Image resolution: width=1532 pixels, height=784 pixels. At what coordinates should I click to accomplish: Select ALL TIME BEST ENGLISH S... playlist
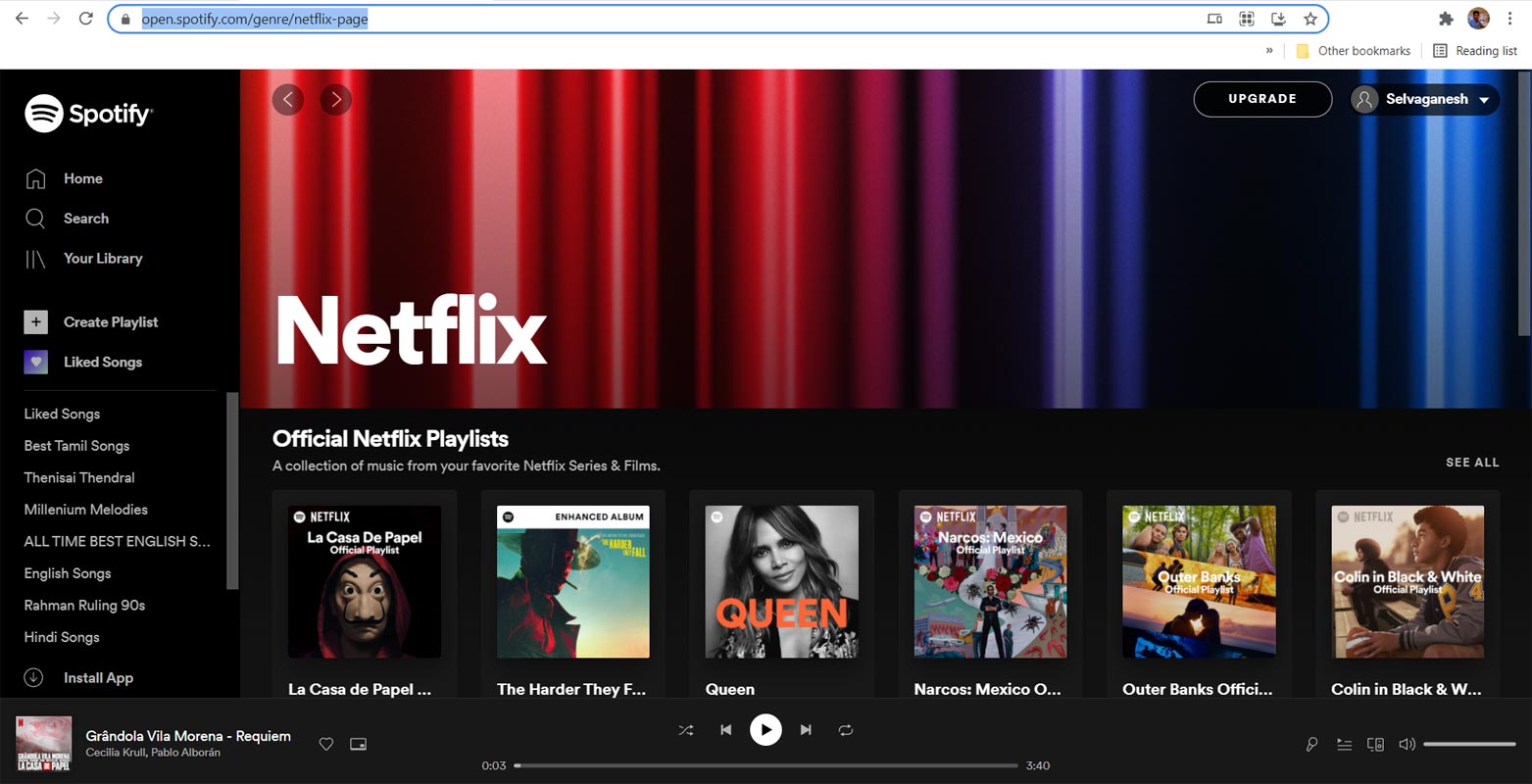(118, 541)
